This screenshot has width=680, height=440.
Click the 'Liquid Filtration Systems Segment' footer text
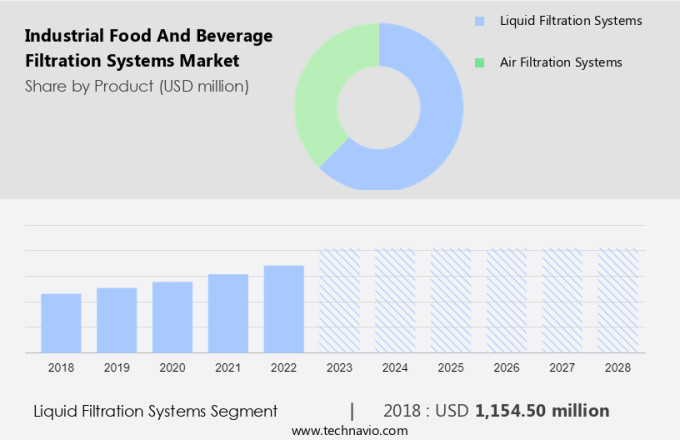[155, 411]
